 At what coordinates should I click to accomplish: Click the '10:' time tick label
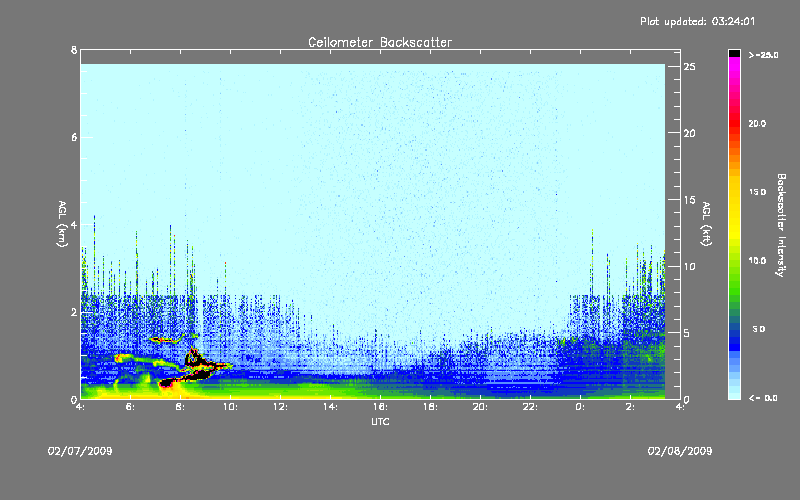coord(231,407)
